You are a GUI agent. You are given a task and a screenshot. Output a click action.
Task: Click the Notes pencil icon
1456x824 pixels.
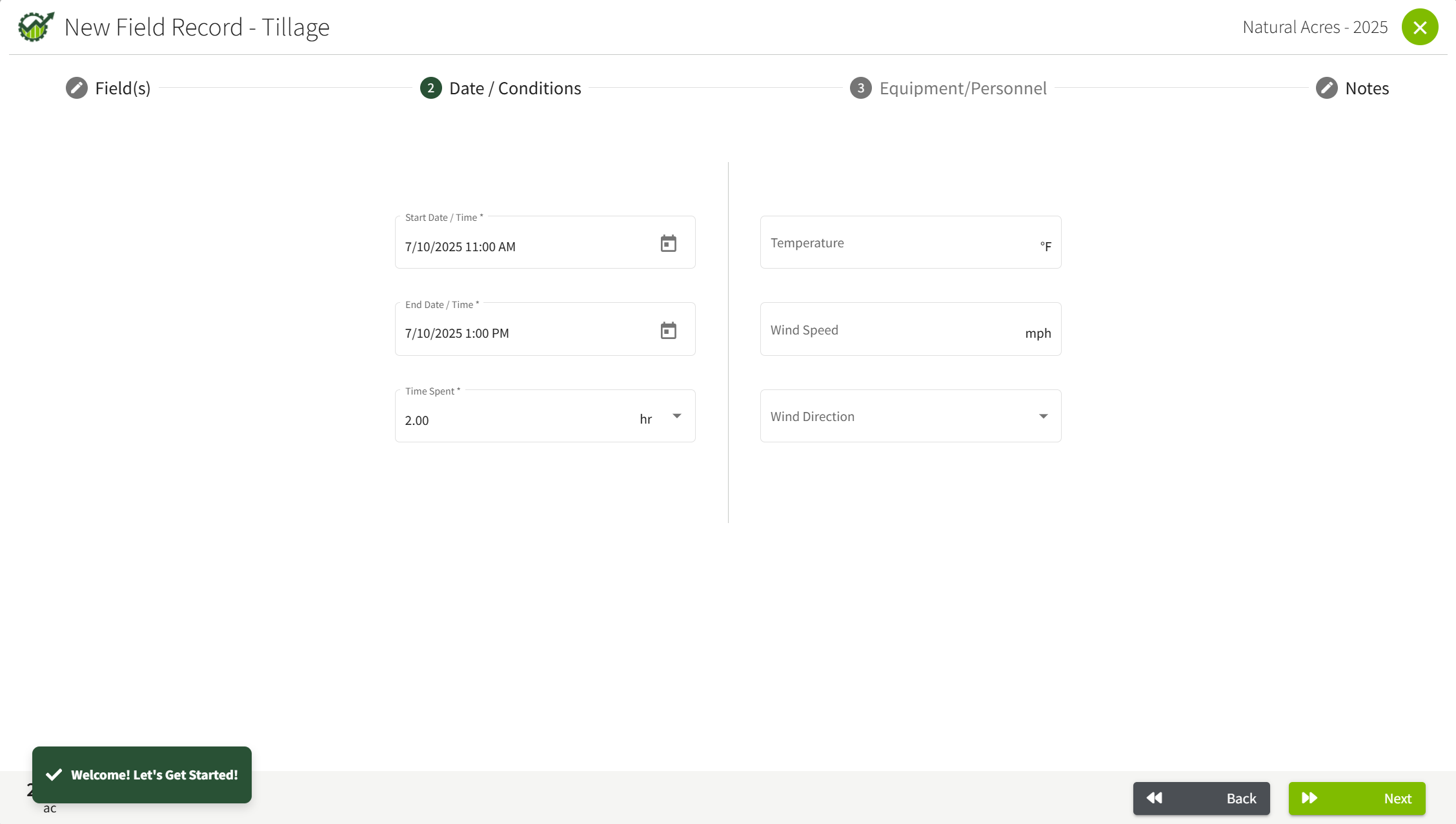[x=1327, y=88]
